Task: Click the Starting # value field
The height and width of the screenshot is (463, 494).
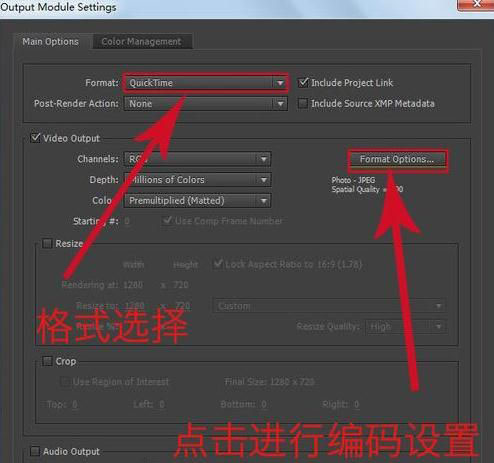Action: 127,221
